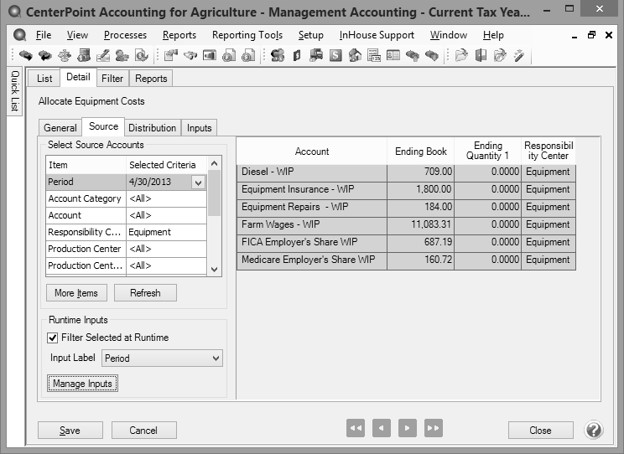624x454 pixels.
Task: Click the balance scale toolbar icon
Action: pyautogui.click(x=64, y=55)
